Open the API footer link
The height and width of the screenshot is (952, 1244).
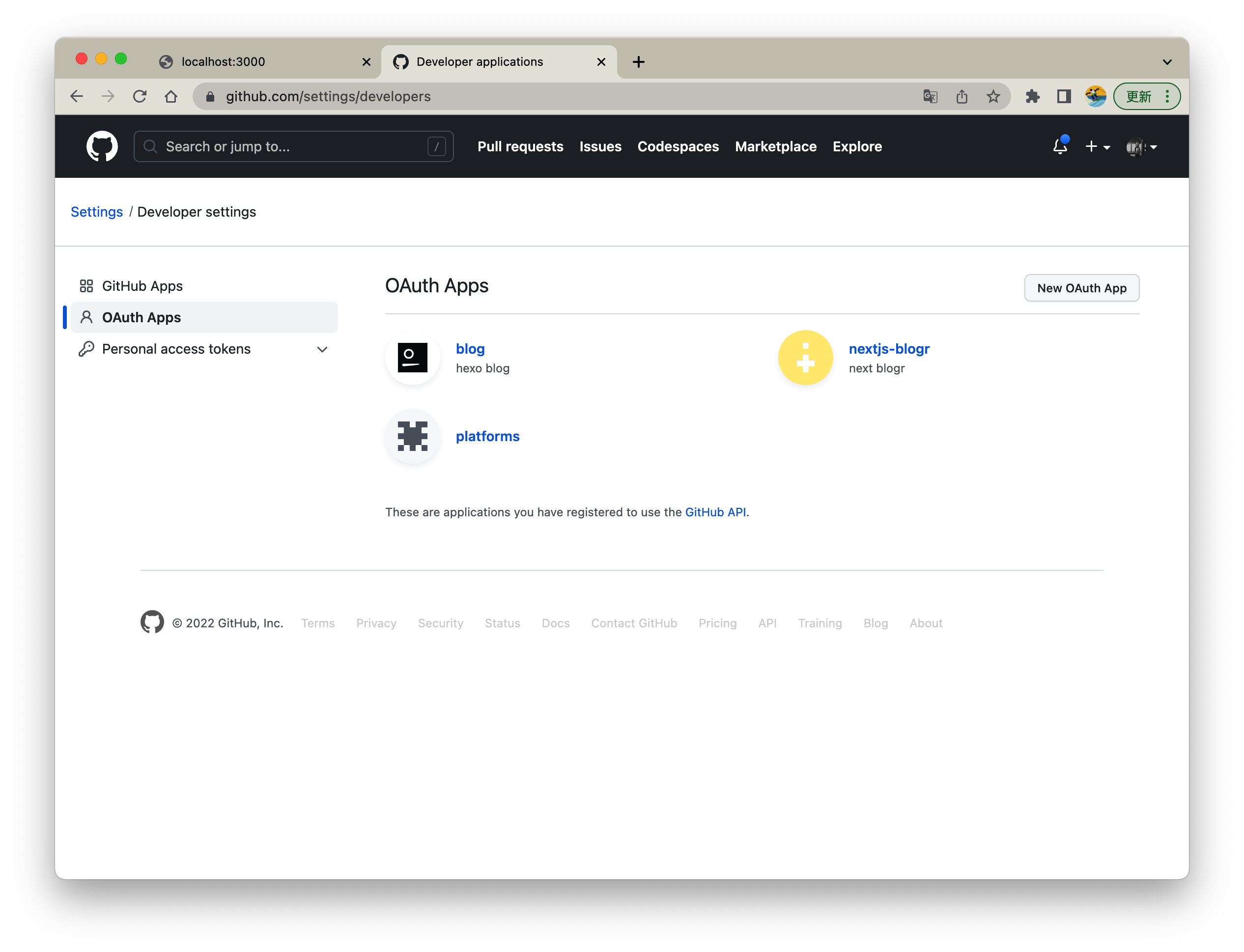[x=767, y=623]
